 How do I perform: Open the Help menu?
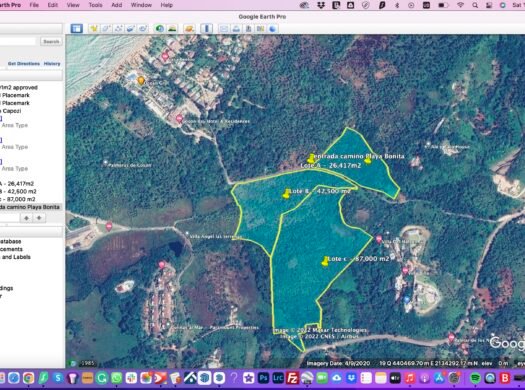(166, 5)
